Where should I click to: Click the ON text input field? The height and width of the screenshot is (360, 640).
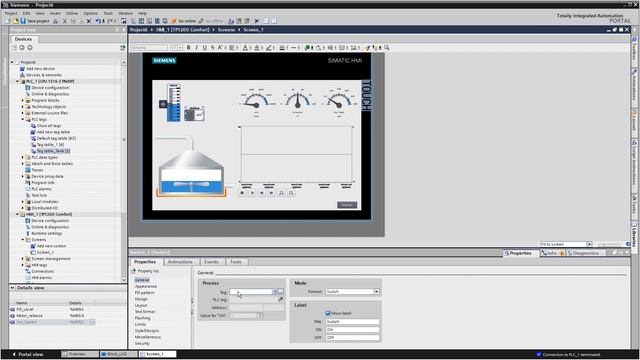coord(353,329)
